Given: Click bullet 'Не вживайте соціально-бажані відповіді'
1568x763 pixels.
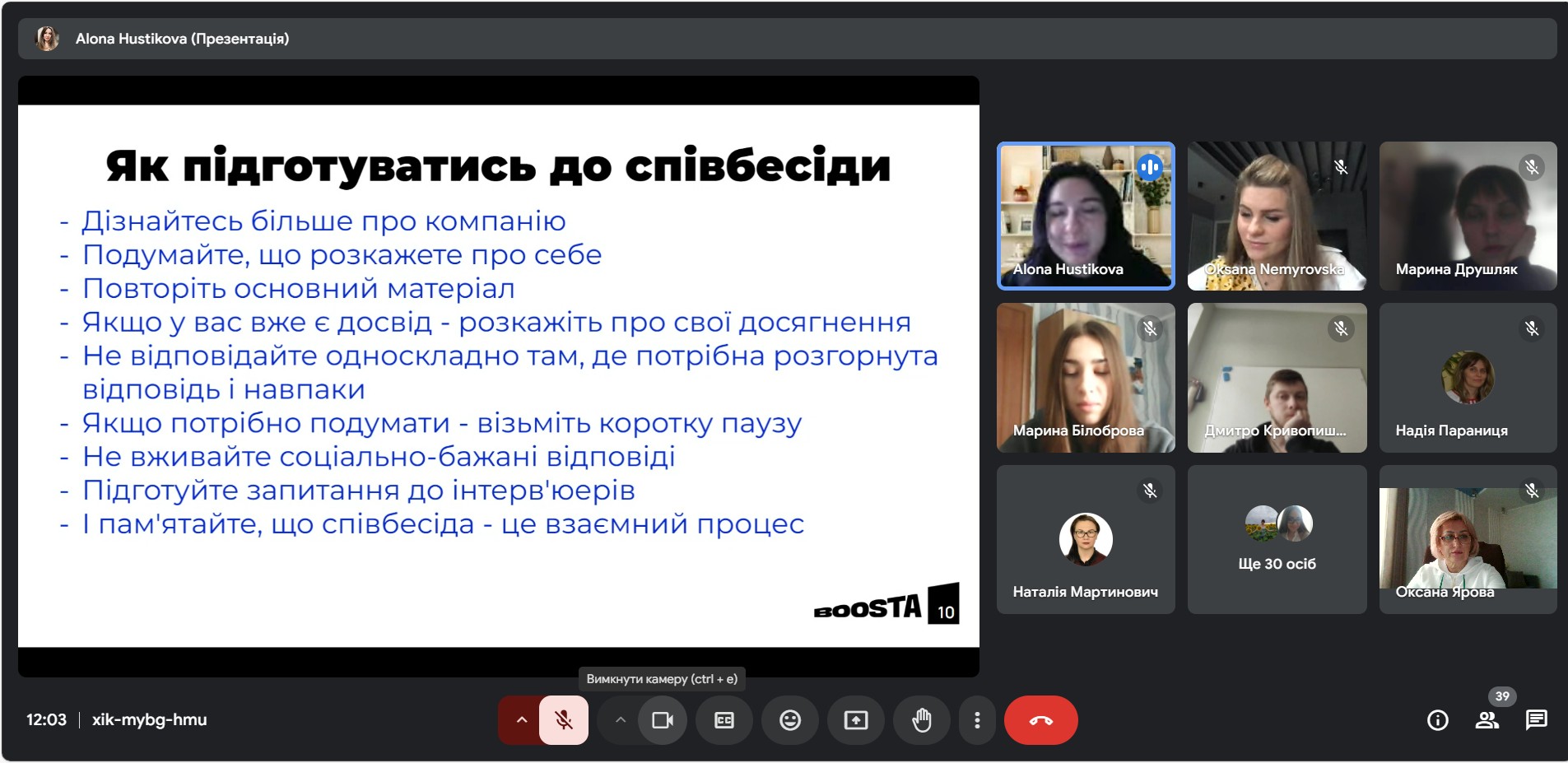Looking at the screenshot, I should (x=379, y=457).
